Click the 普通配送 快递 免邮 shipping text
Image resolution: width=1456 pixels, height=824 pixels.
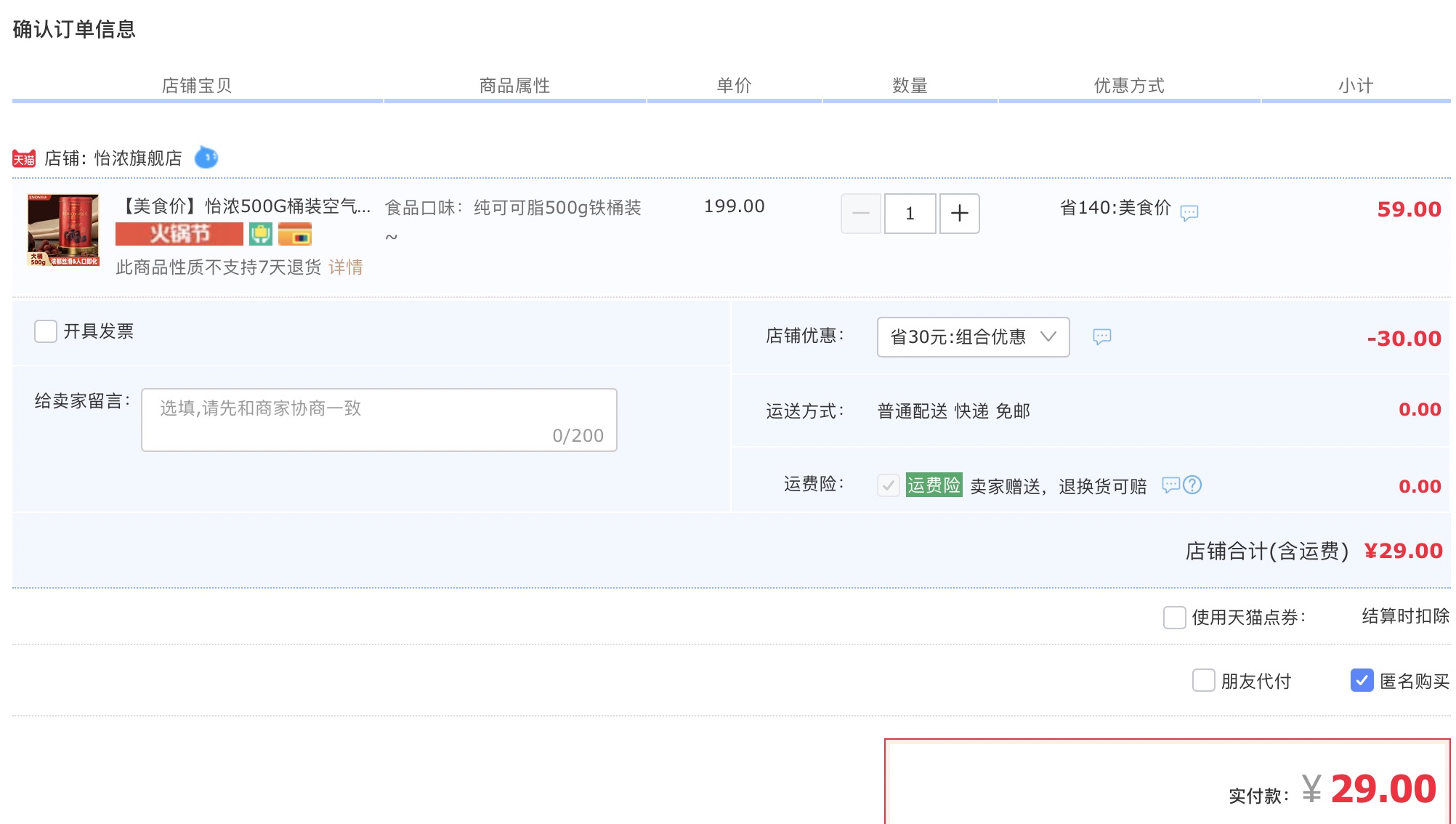point(954,411)
